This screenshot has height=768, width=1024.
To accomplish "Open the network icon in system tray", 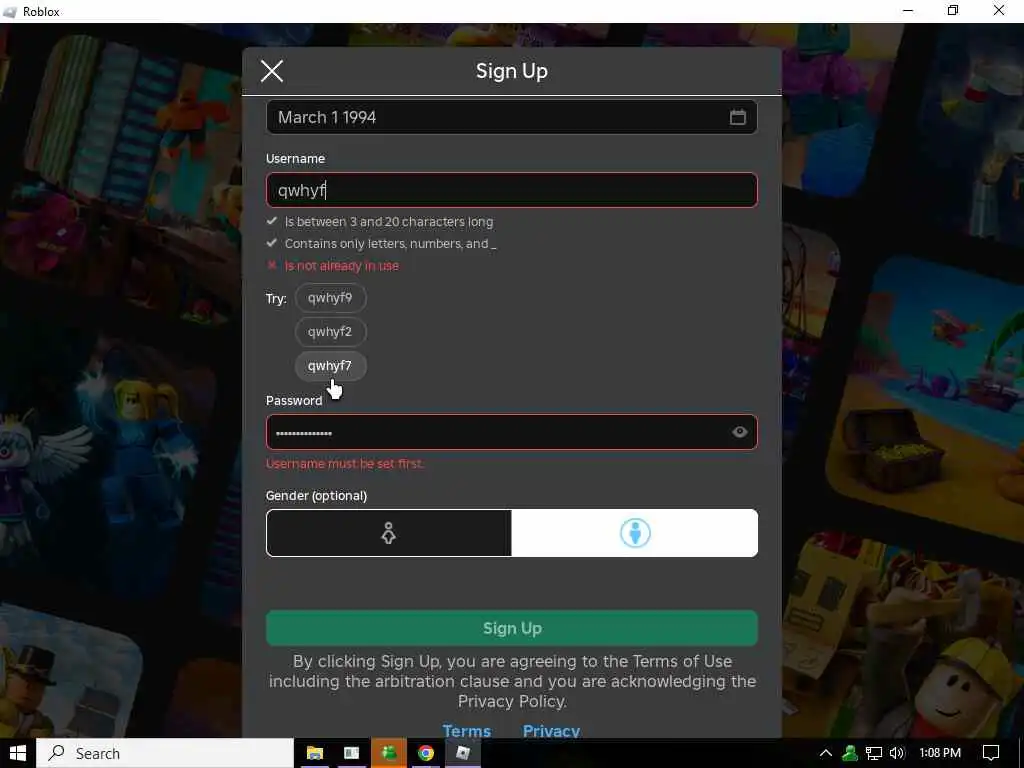I will tap(873, 753).
